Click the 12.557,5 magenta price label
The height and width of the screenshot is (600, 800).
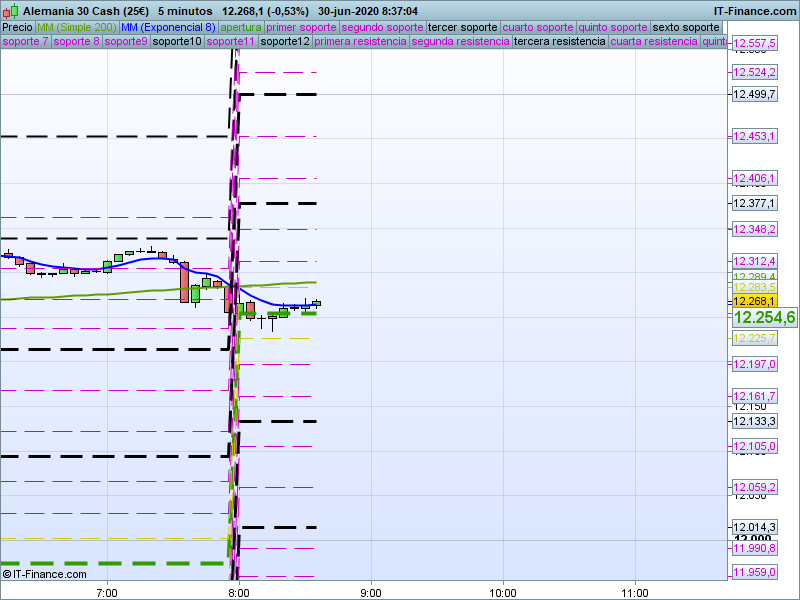(x=754, y=44)
